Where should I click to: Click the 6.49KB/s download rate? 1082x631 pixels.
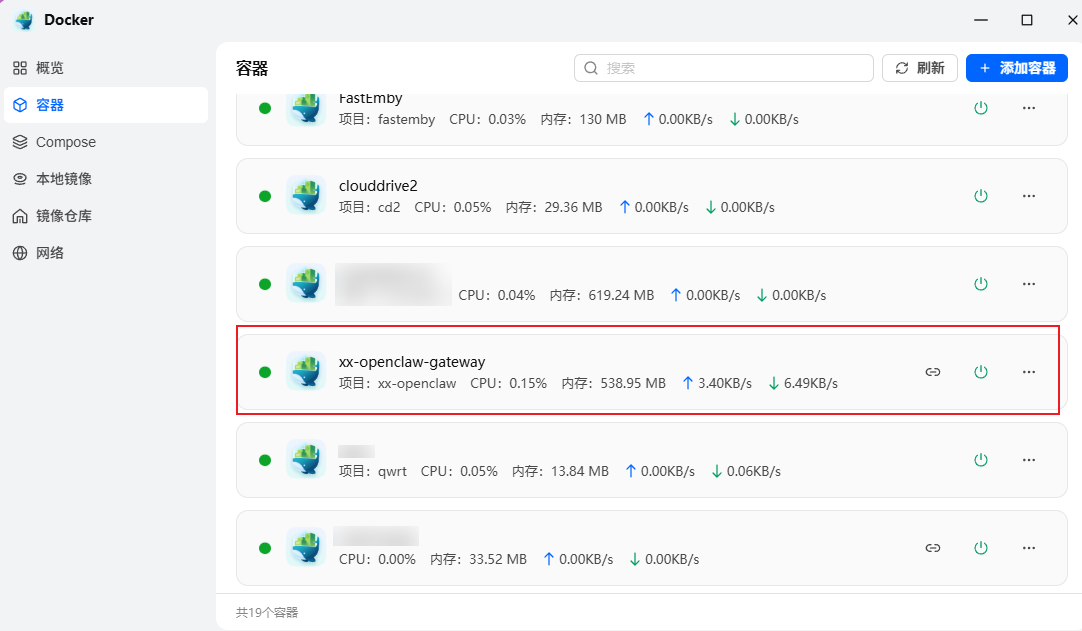803,383
